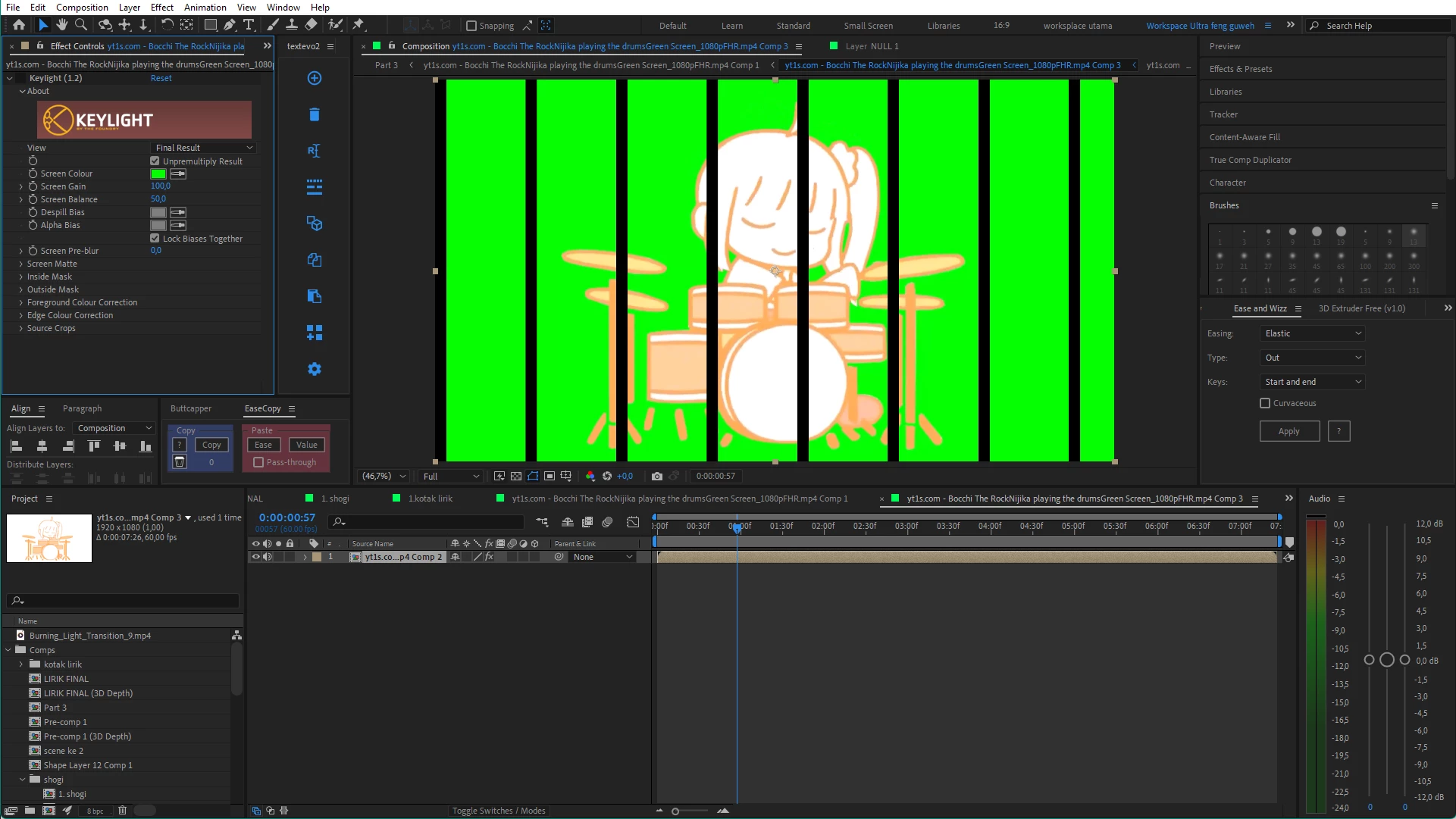
Task: Select the Hand tool
Action: click(x=62, y=25)
